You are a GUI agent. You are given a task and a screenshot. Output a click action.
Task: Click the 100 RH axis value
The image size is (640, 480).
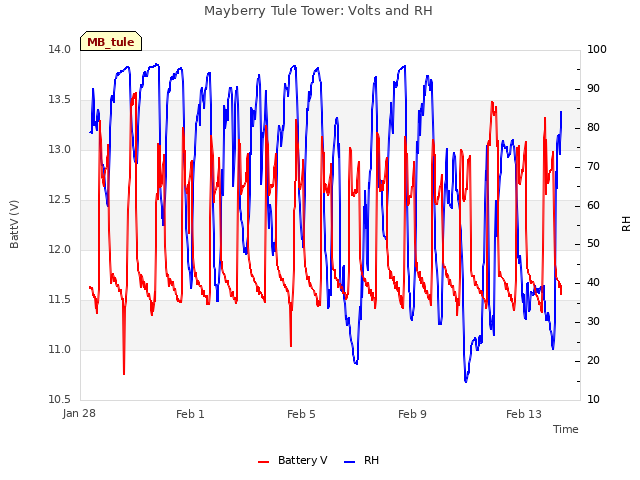pos(597,49)
